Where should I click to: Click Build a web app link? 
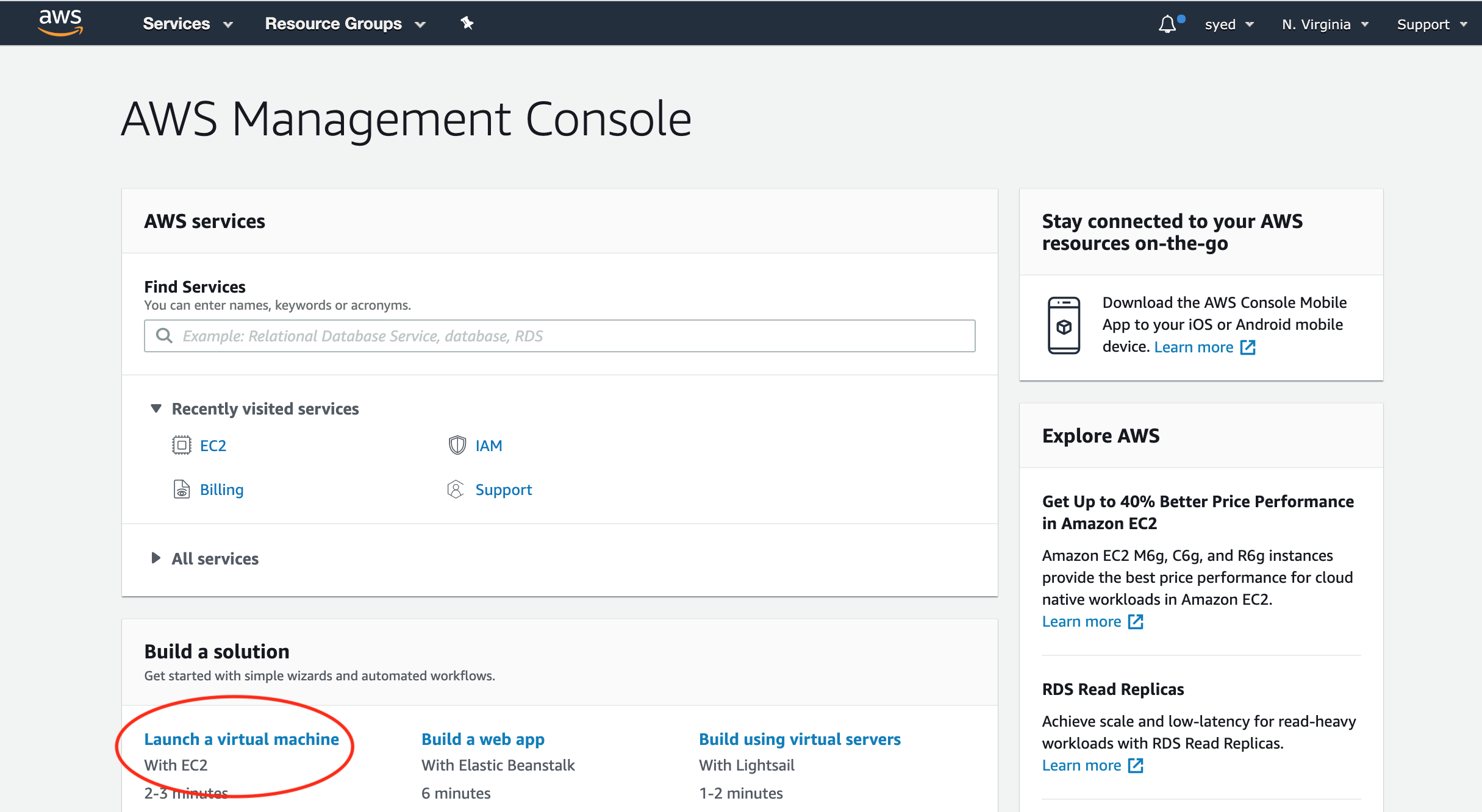pos(483,739)
